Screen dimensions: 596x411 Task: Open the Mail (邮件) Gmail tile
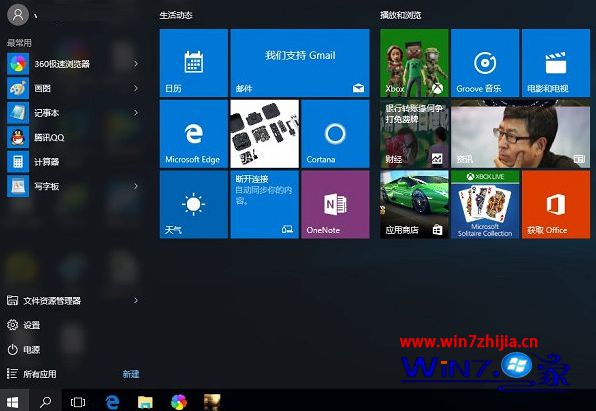click(300, 63)
